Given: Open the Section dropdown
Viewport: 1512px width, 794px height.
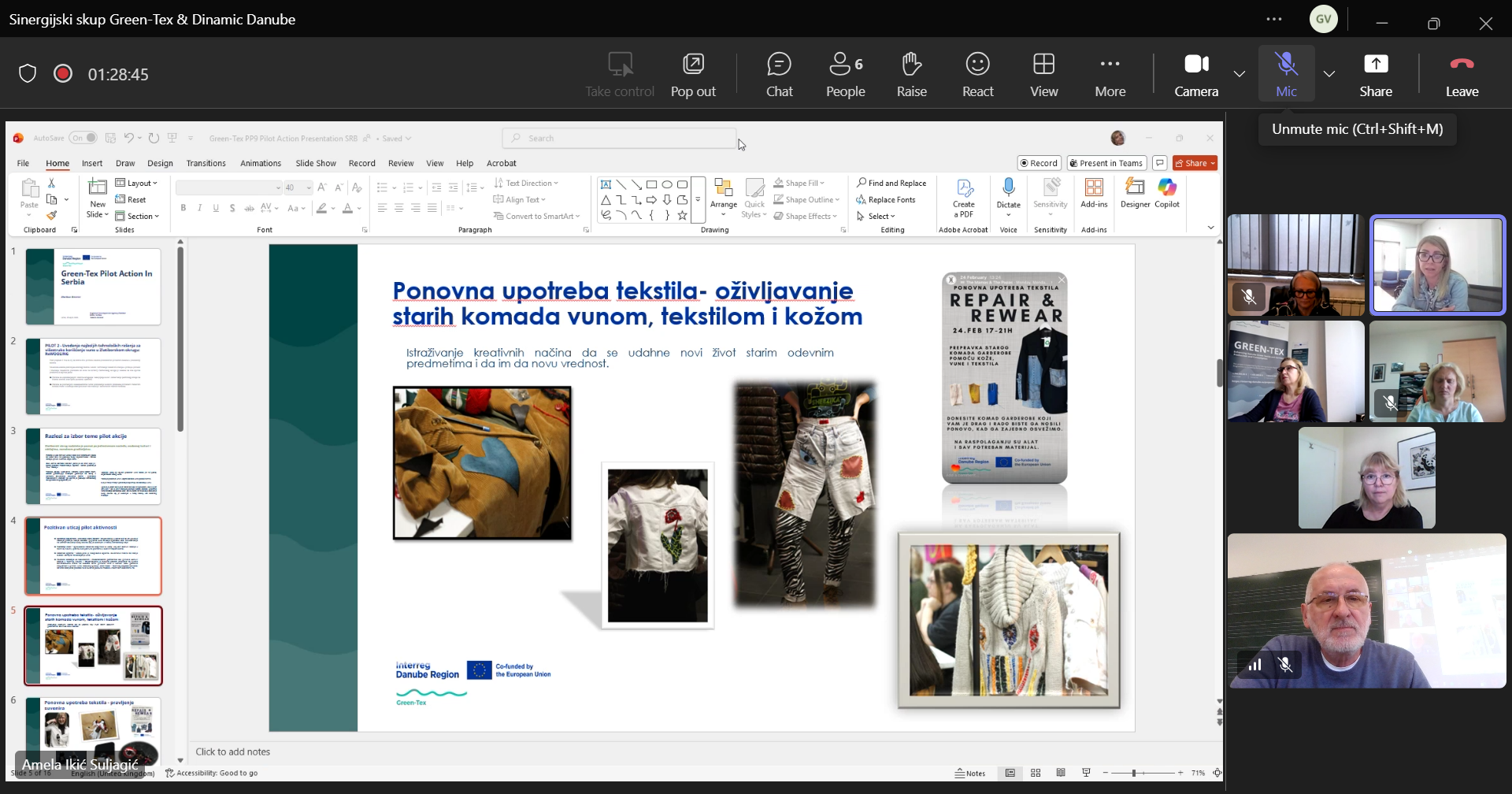Looking at the screenshot, I should tap(137, 216).
